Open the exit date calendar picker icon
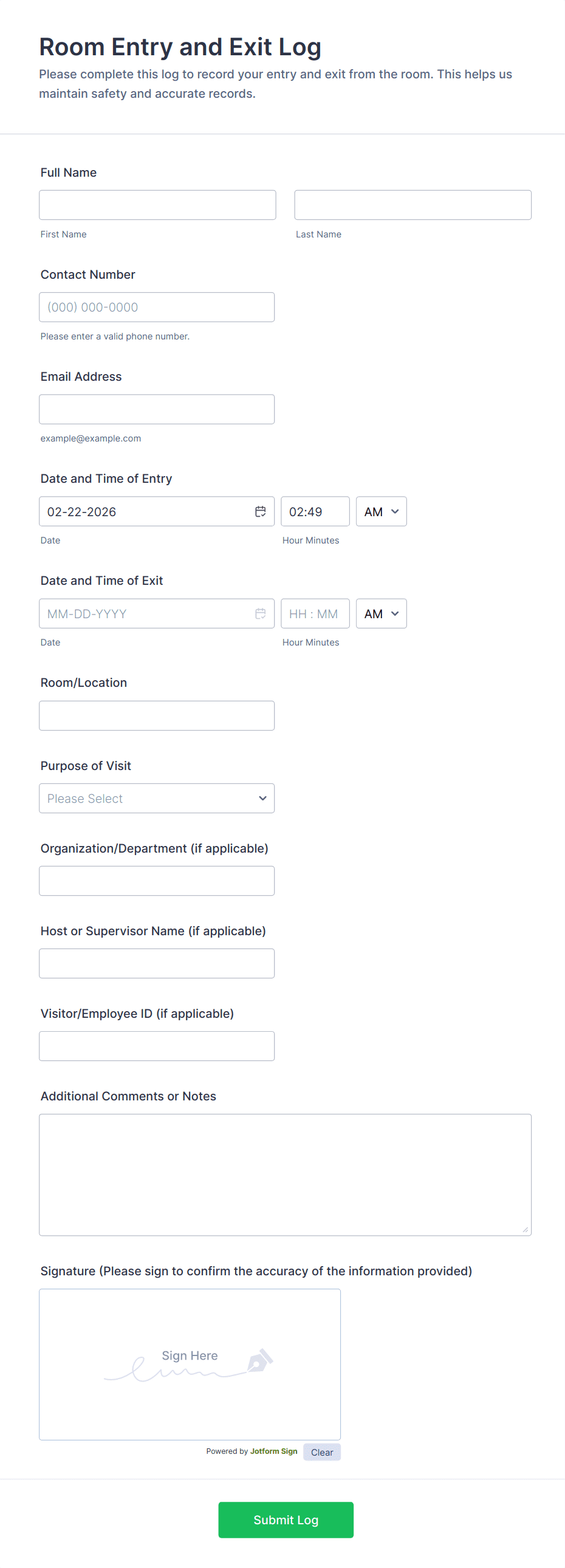The height and width of the screenshot is (1568, 565). [x=260, y=613]
